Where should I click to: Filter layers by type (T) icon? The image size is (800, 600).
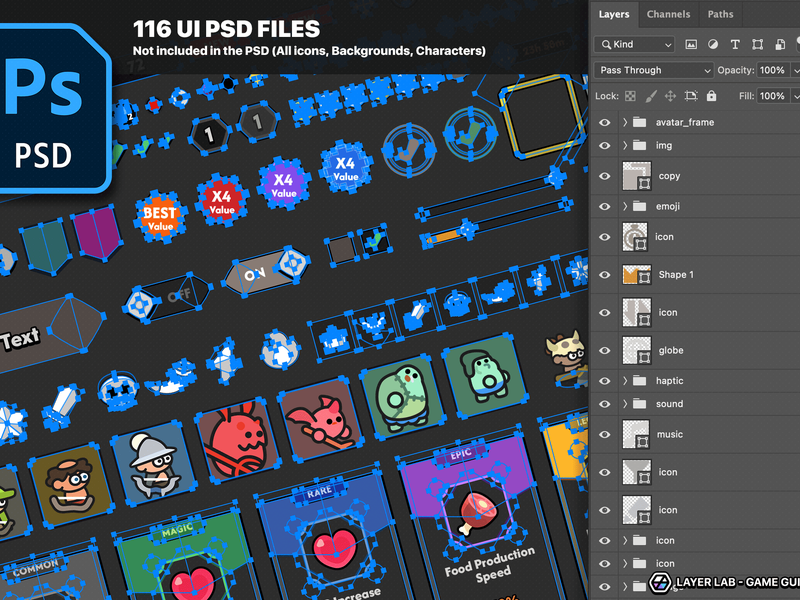point(735,44)
